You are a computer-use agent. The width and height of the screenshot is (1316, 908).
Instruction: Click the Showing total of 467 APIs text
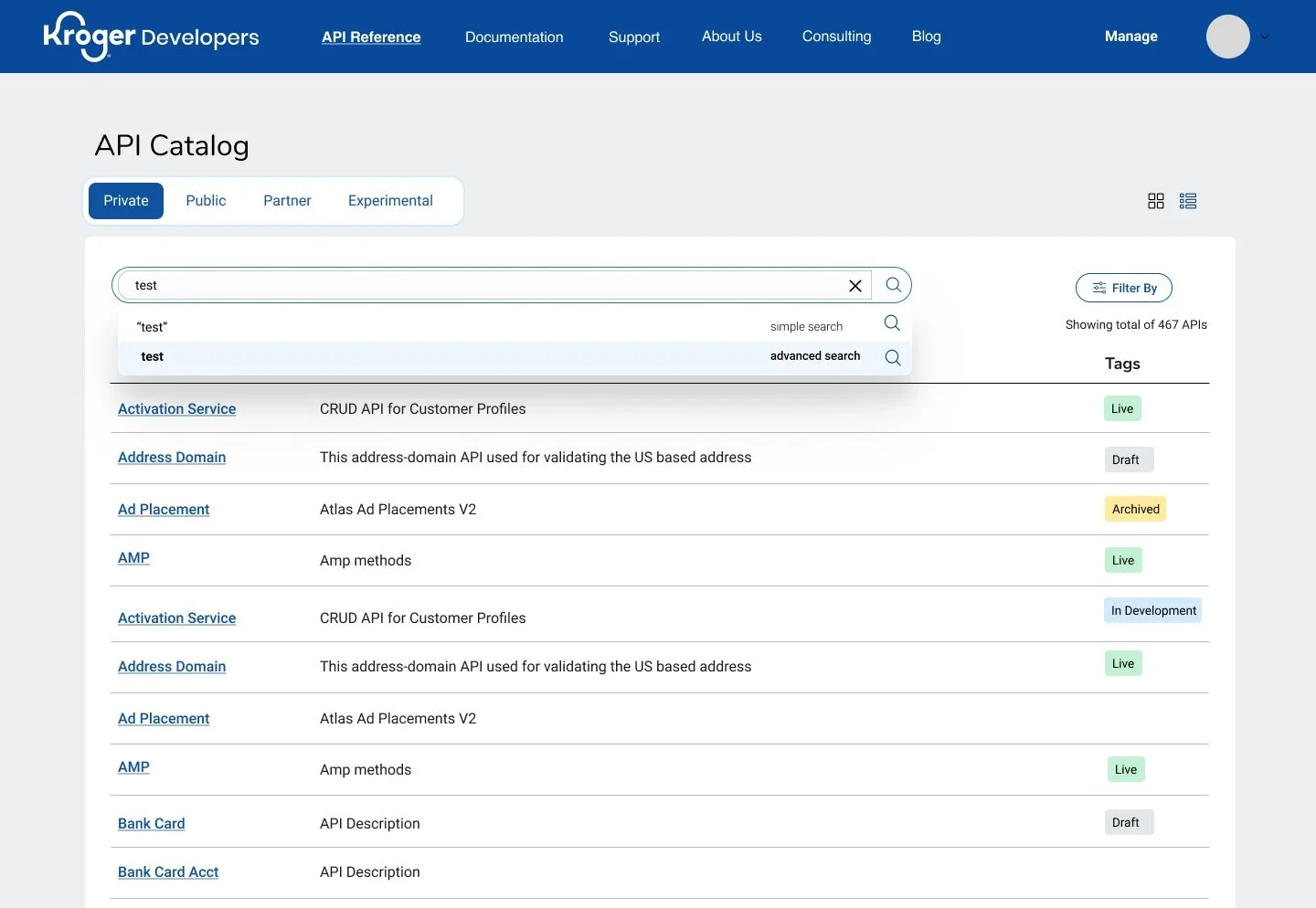click(1136, 324)
